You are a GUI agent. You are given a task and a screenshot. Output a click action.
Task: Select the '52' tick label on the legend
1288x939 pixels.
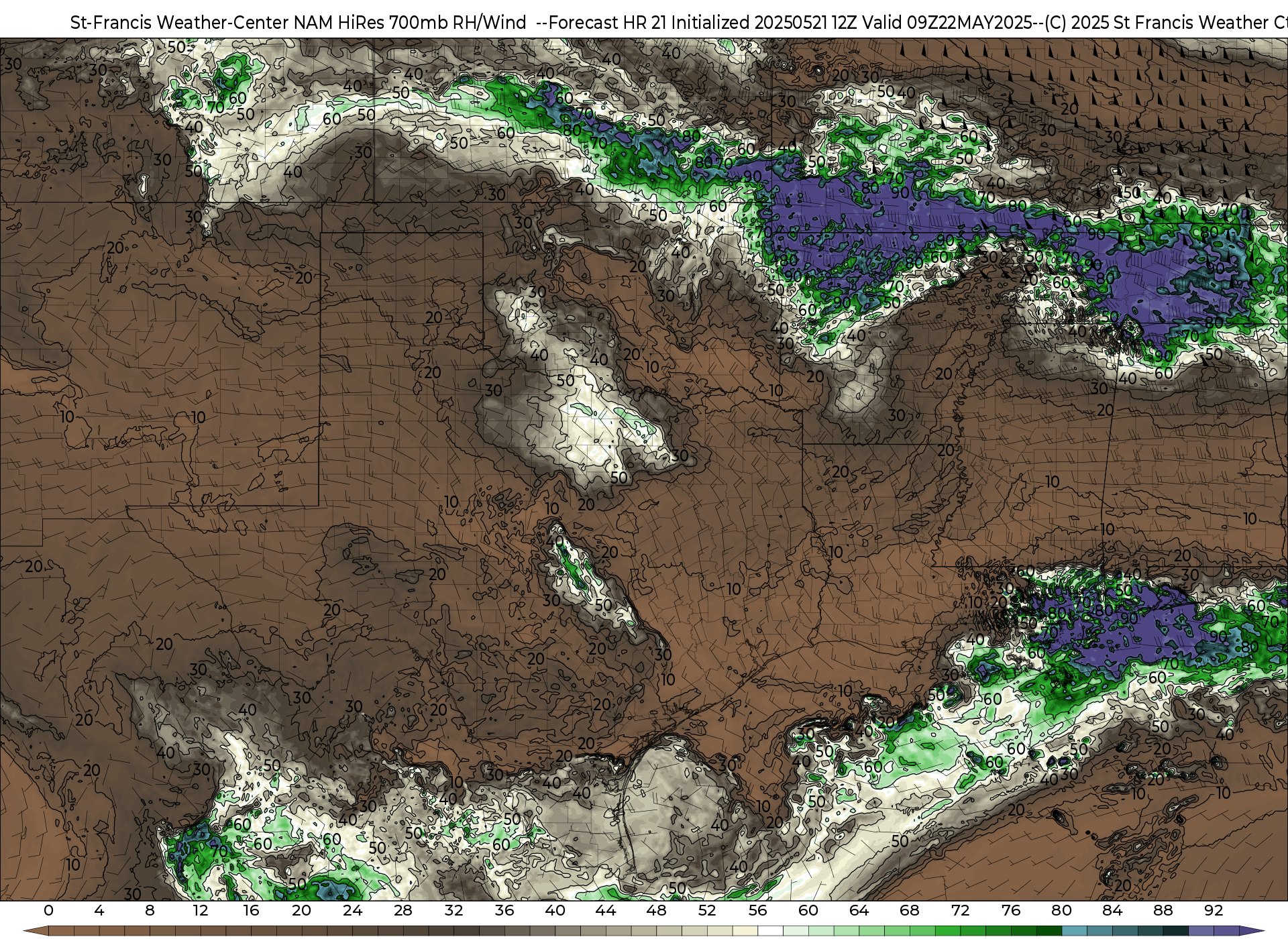point(707,910)
